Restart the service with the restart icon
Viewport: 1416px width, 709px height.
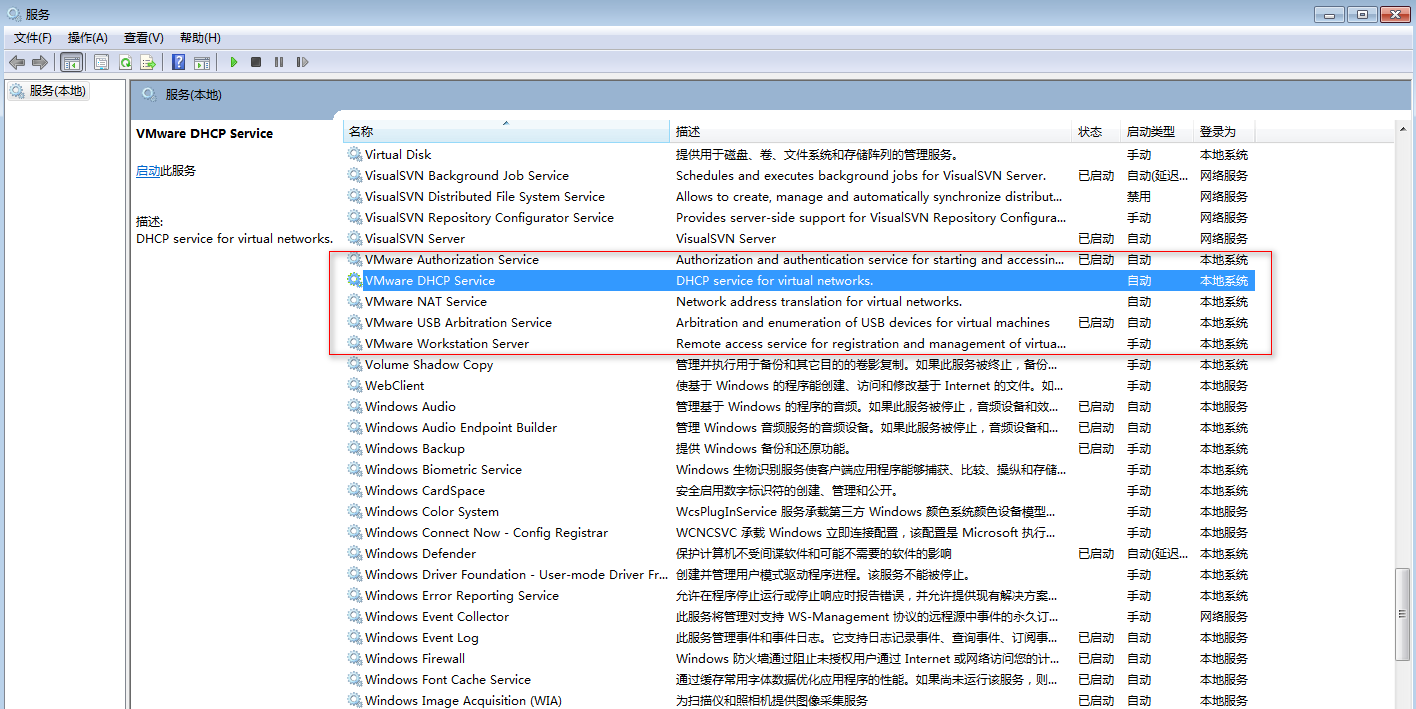(302, 62)
